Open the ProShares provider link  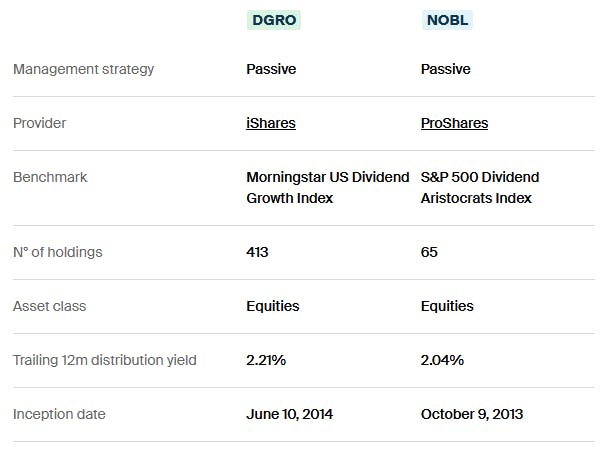[x=454, y=123]
